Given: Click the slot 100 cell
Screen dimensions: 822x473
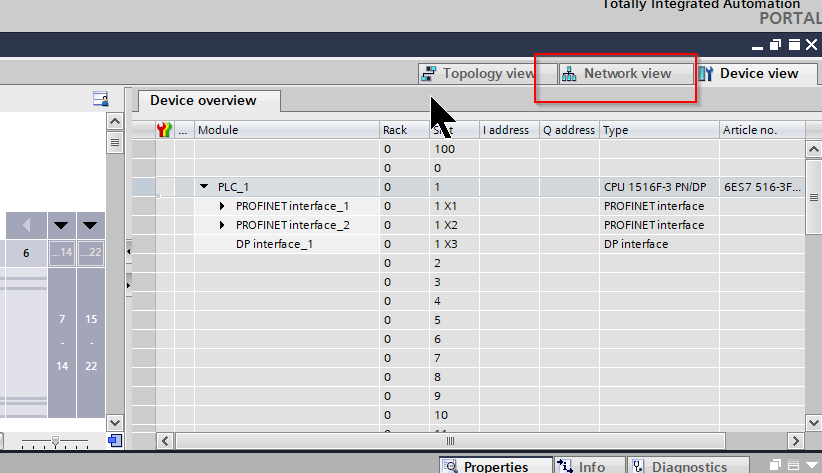Looking at the screenshot, I should point(454,149).
